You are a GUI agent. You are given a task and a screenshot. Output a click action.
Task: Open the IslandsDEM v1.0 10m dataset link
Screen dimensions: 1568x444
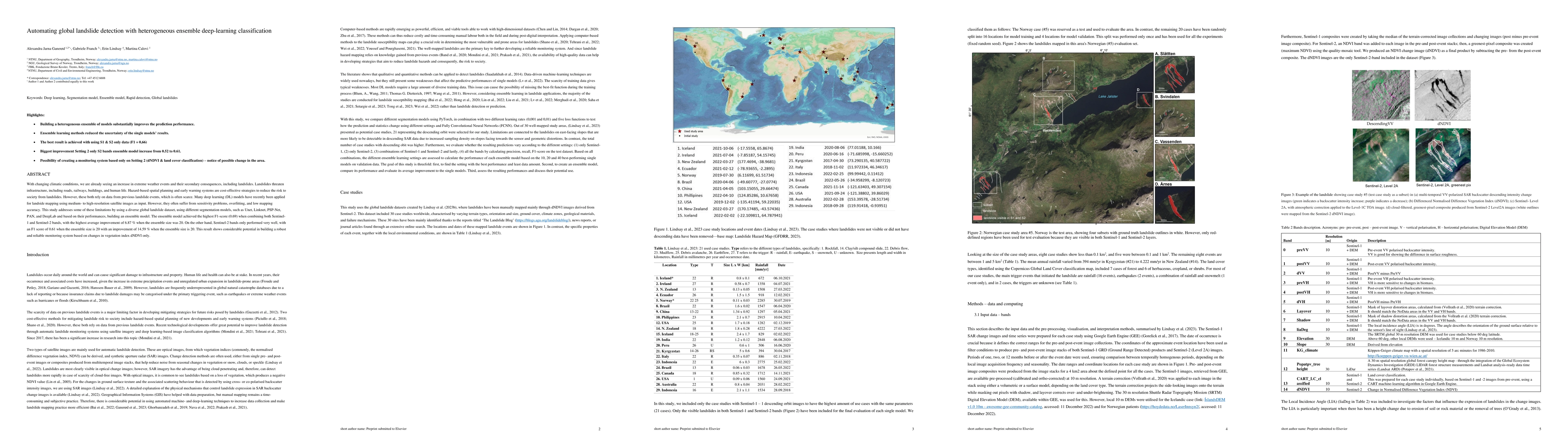point(1005,407)
